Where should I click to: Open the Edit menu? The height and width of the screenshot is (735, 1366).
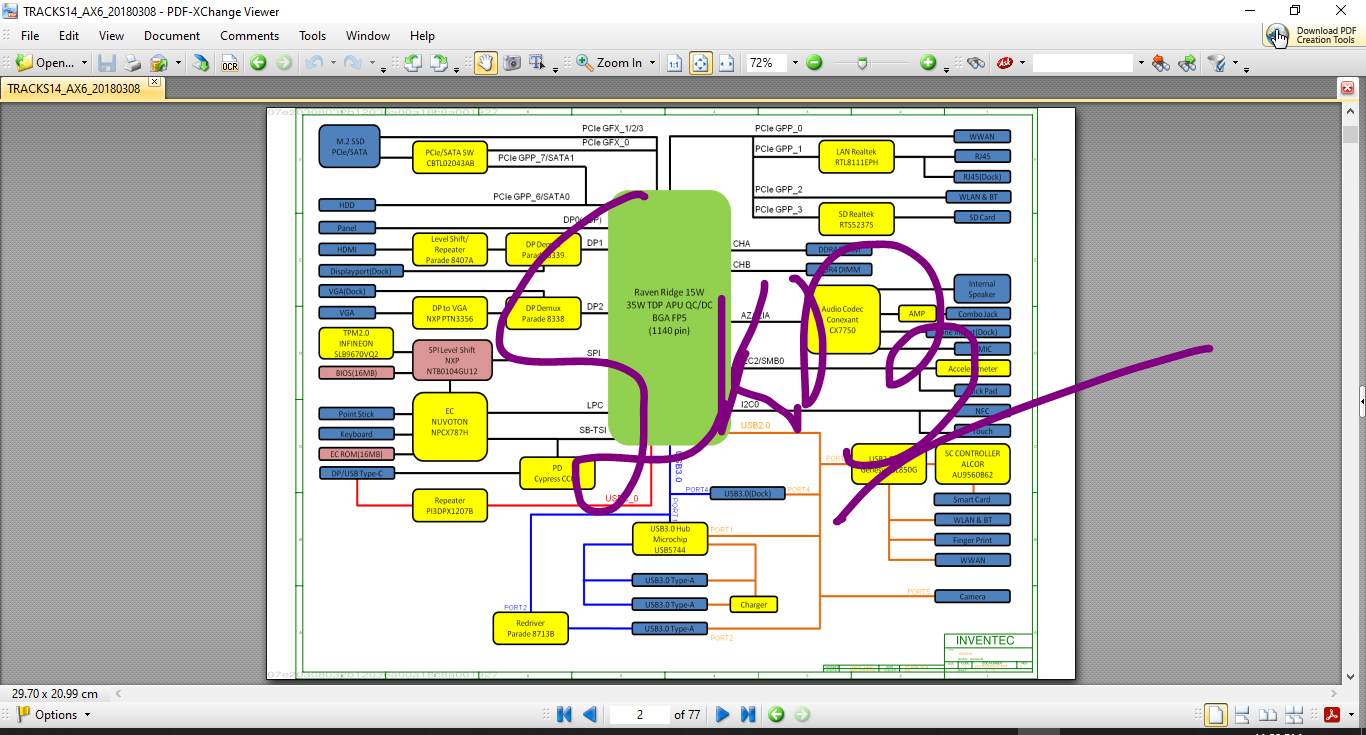tap(69, 36)
